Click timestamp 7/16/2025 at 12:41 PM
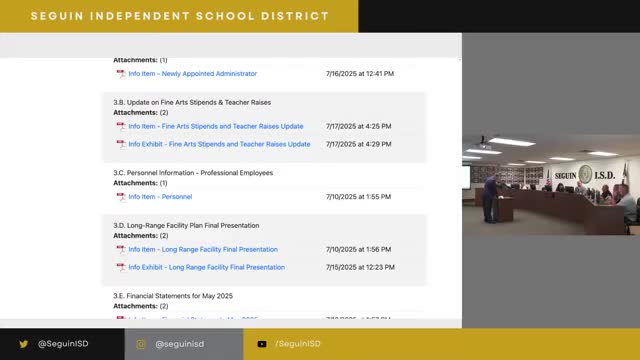 coord(360,74)
